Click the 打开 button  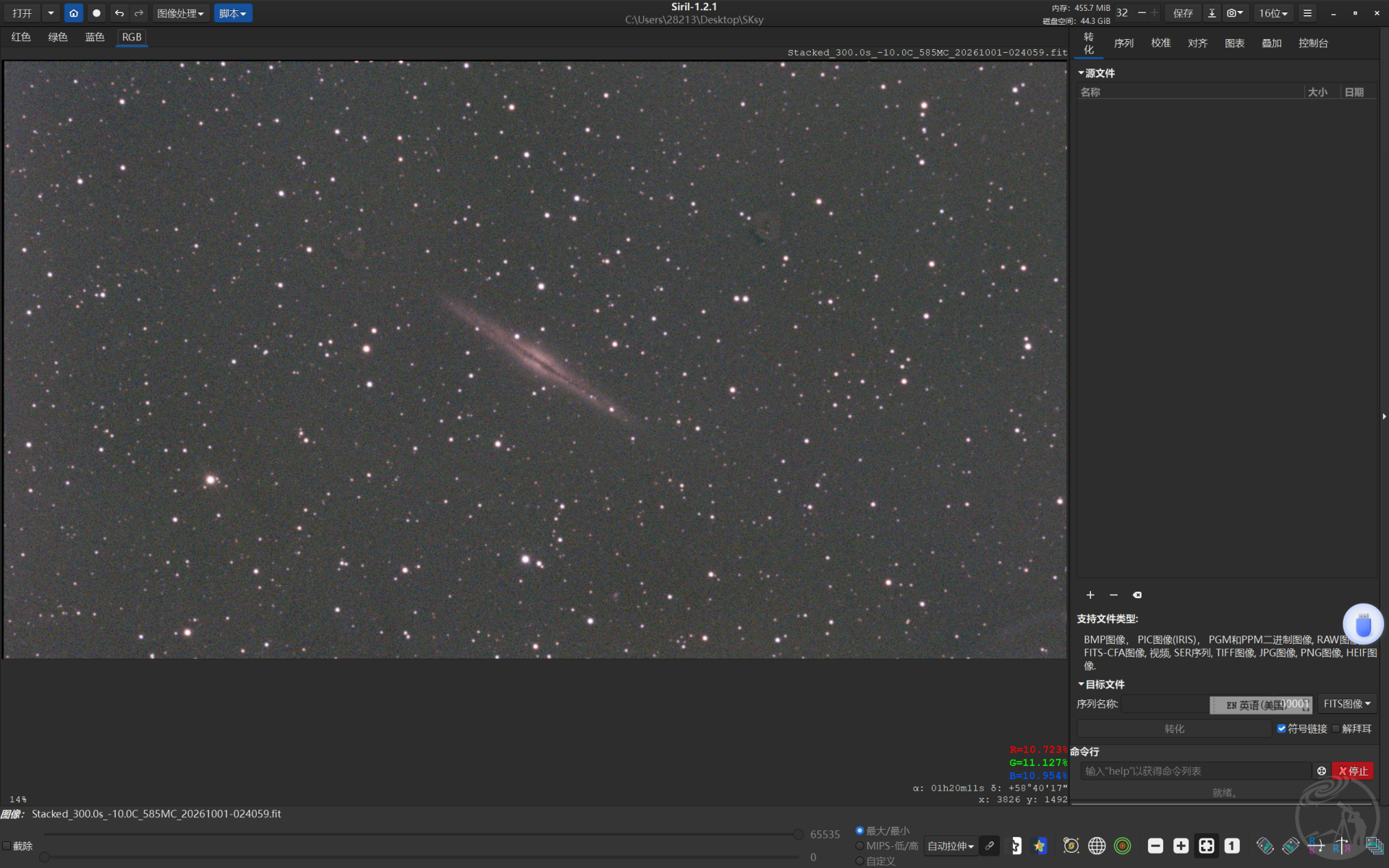click(x=22, y=13)
